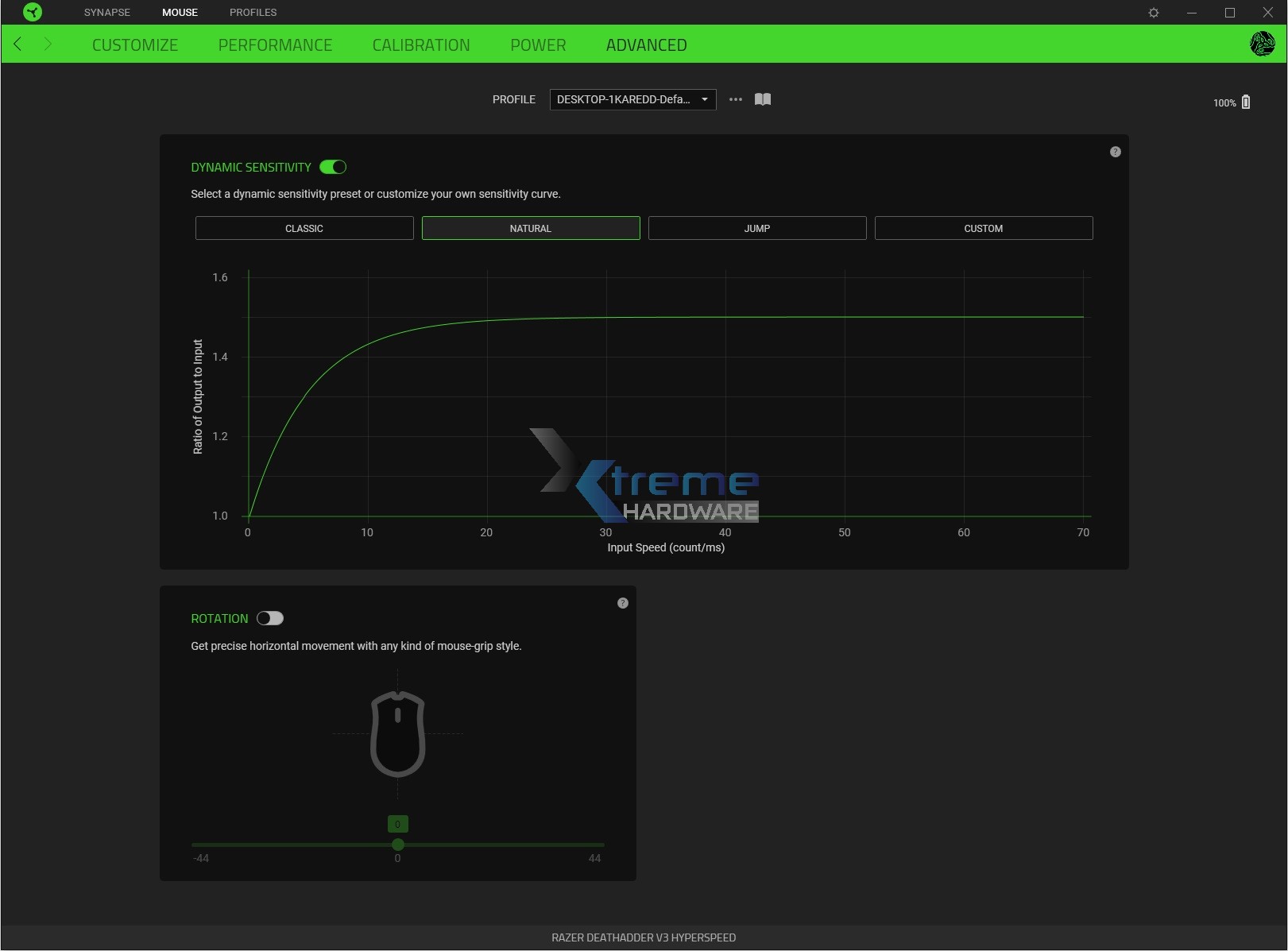Viewport: 1288px width, 951px height.
Task: Switch to the PERFORMANCE tab
Action: click(275, 44)
